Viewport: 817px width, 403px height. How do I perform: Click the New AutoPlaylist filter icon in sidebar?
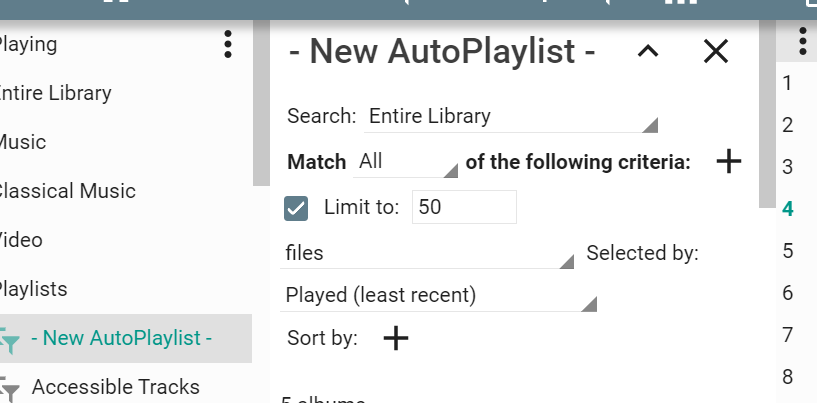[11, 340]
